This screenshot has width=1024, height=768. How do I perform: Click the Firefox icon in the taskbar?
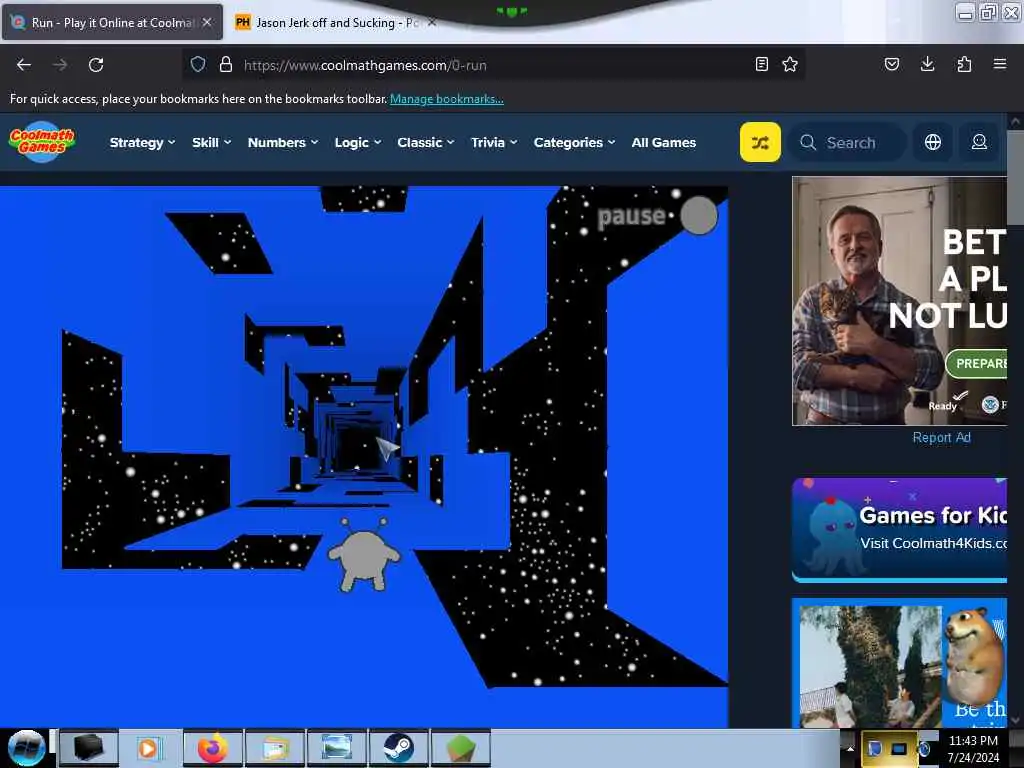[212, 748]
